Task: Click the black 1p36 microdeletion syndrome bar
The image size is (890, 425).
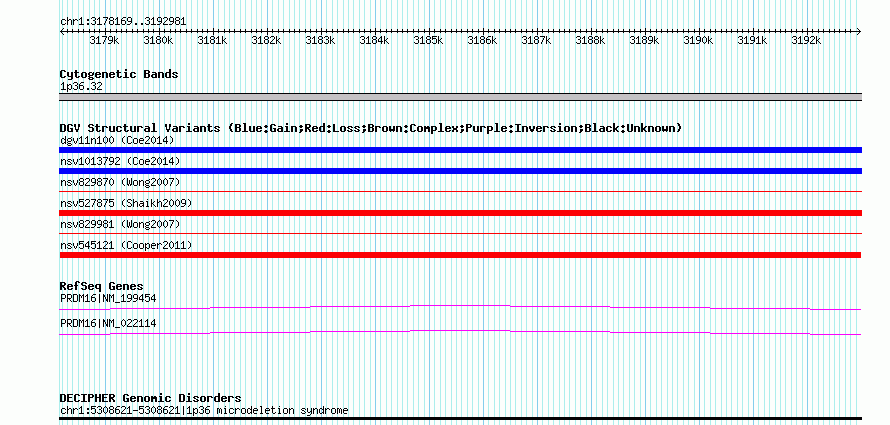Action: point(460,419)
